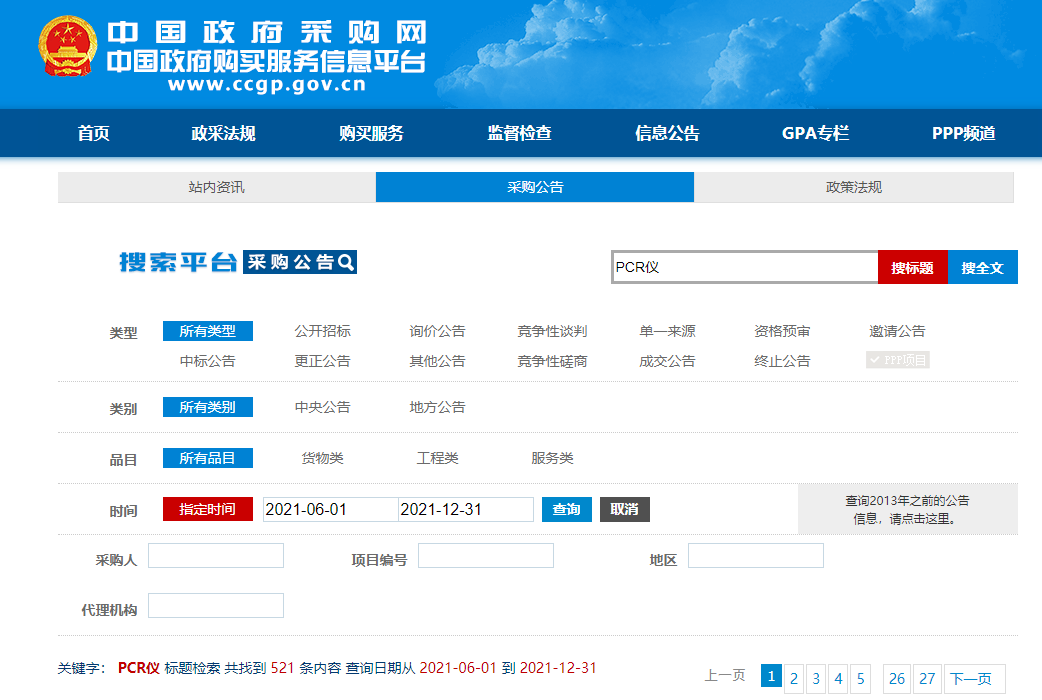Open the start date field 2021-06-01
1042x700 pixels.
pyautogui.click(x=330, y=509)
